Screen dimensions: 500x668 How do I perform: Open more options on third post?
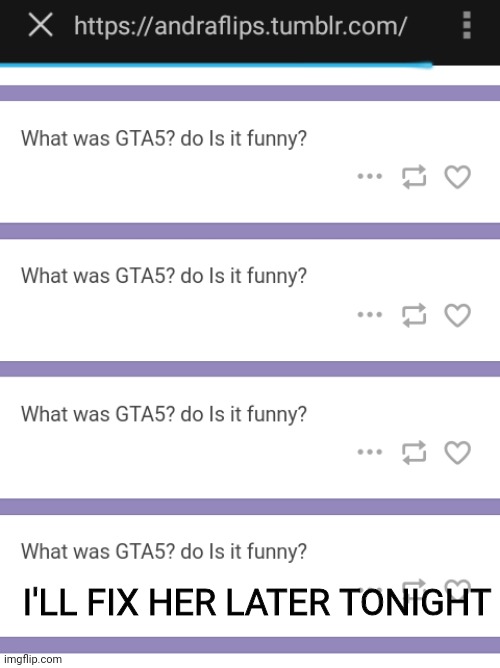click(x=370, y=452)
